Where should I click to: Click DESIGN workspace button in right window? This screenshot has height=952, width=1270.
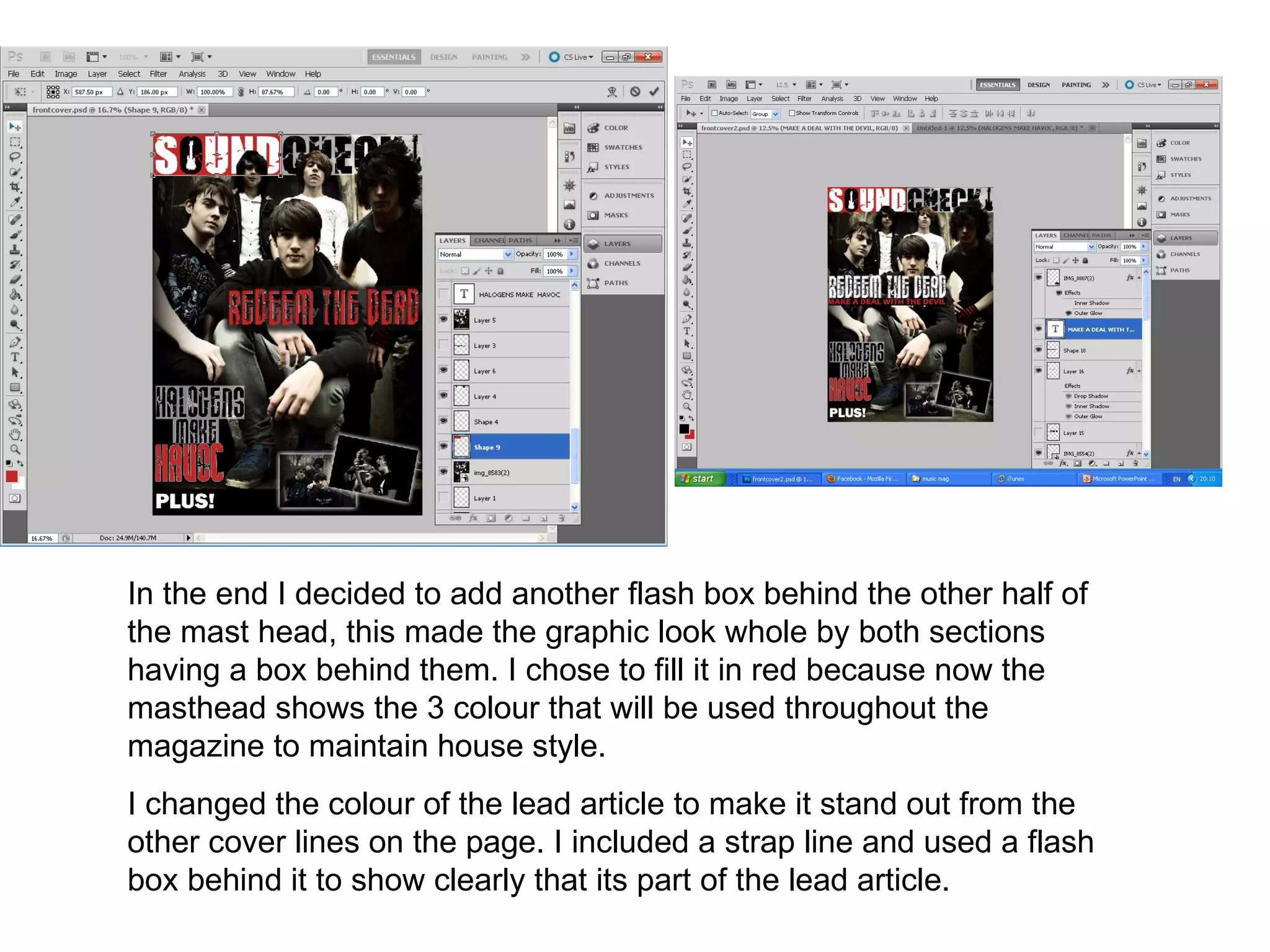(1038, 85)
